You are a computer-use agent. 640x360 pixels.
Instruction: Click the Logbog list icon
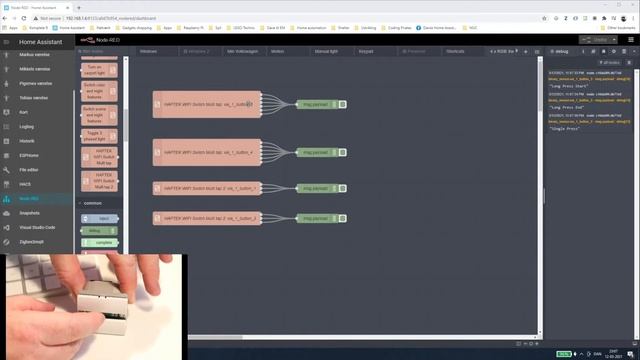click(x=6, y=127)
